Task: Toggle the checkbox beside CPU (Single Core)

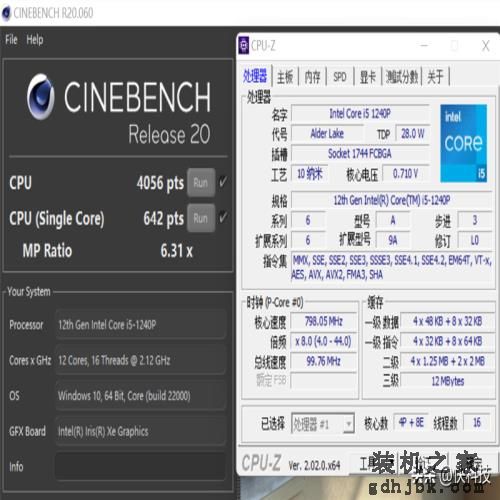Action: click(x=223, y=218)
